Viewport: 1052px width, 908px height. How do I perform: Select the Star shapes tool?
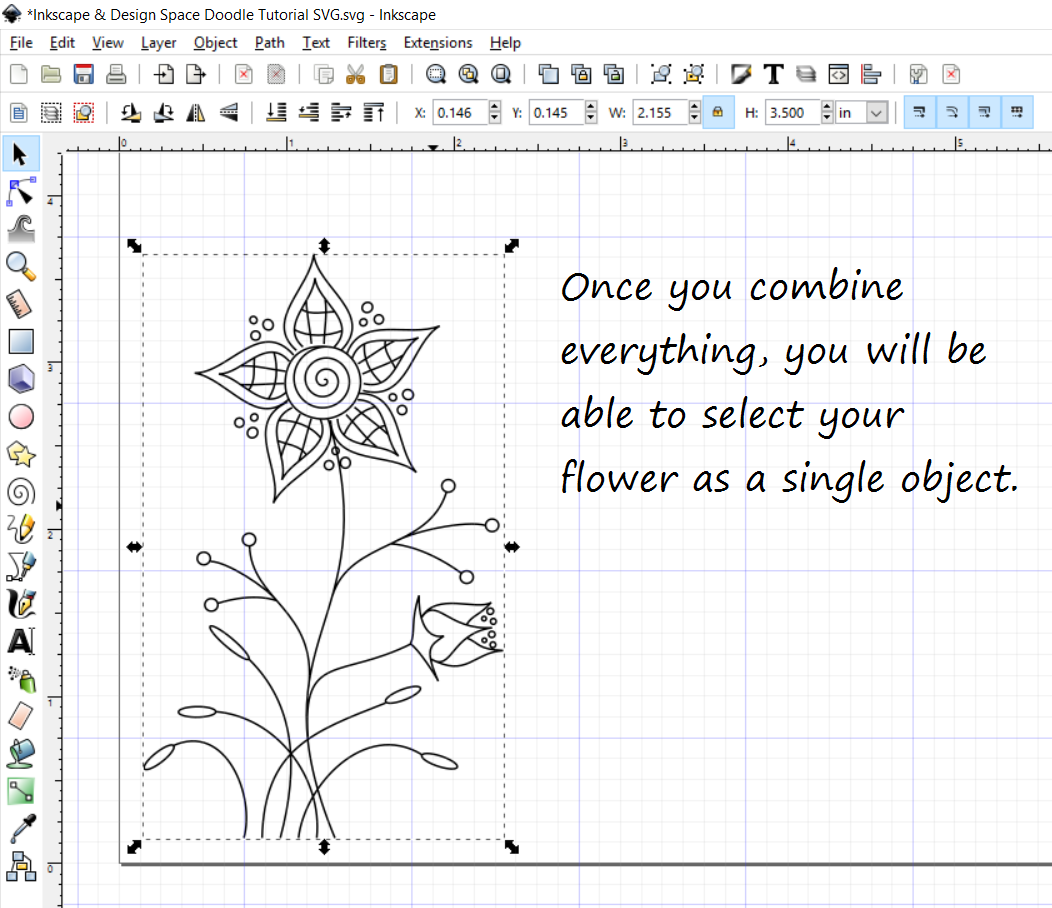coord(21,454)
